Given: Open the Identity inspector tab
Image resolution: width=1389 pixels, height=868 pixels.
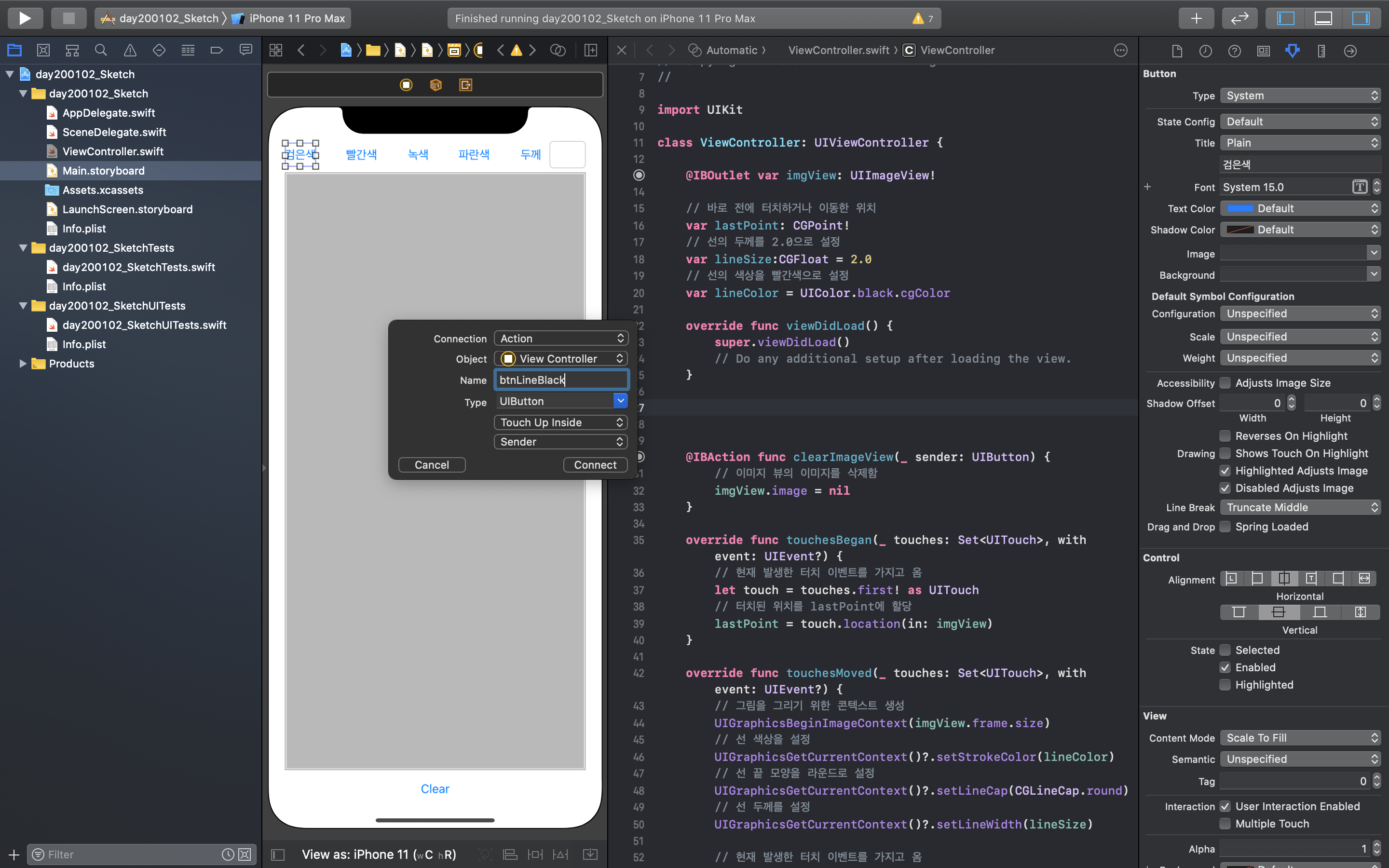Looking at the screenshot, I should click(x=1263, y=51).
